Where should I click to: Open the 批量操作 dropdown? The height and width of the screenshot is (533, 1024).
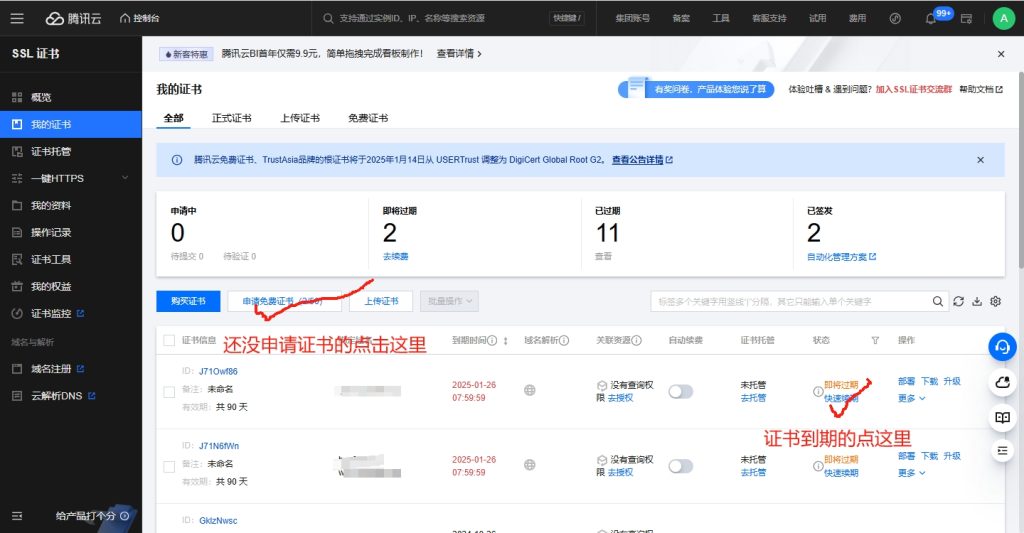click(449, 301)
